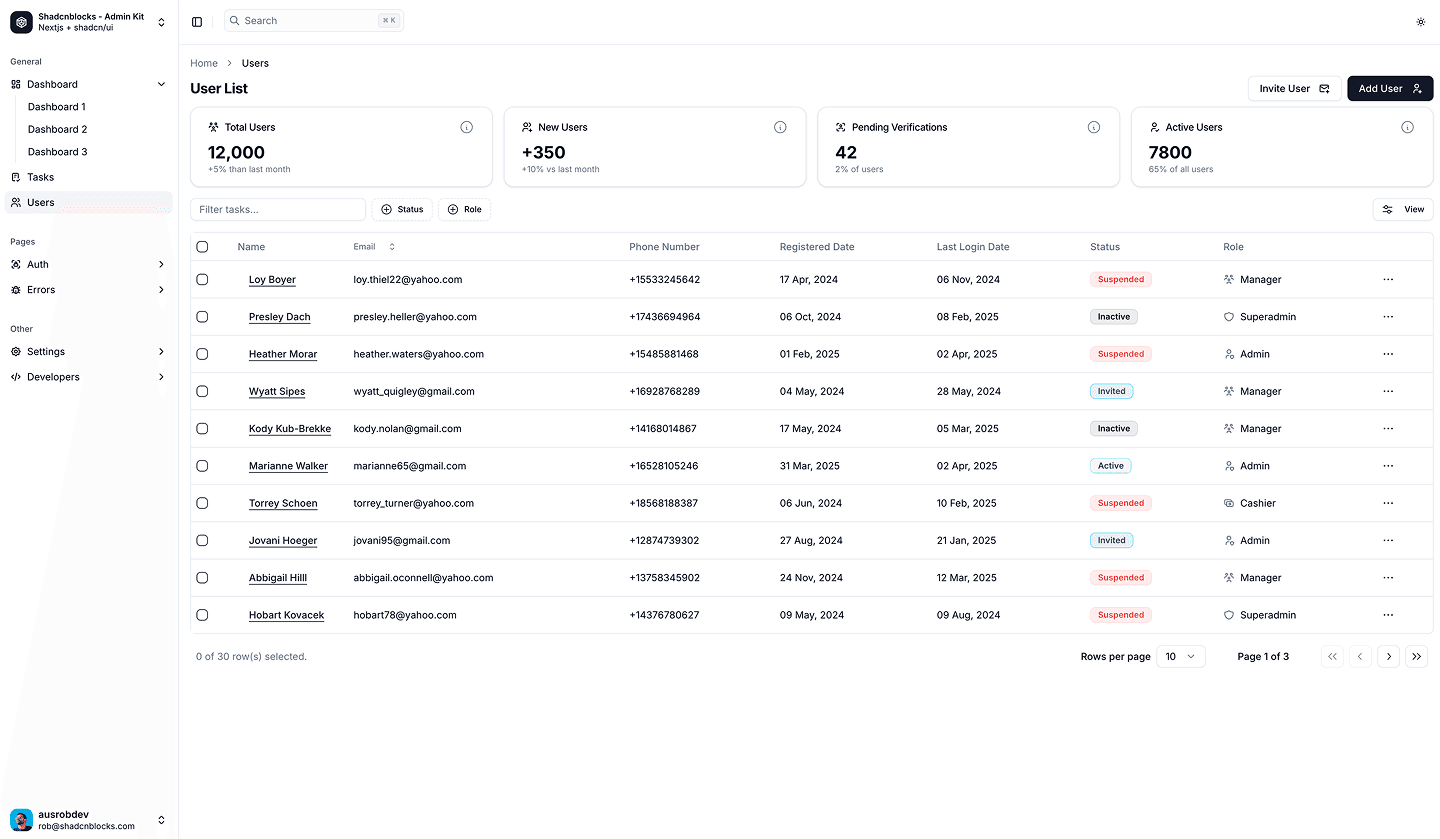The height and width of the screenshot is (839, 1440).
Task: Click info icon on Pending Verifications card
Action: pyautogui.click(x=1094, y=127)
